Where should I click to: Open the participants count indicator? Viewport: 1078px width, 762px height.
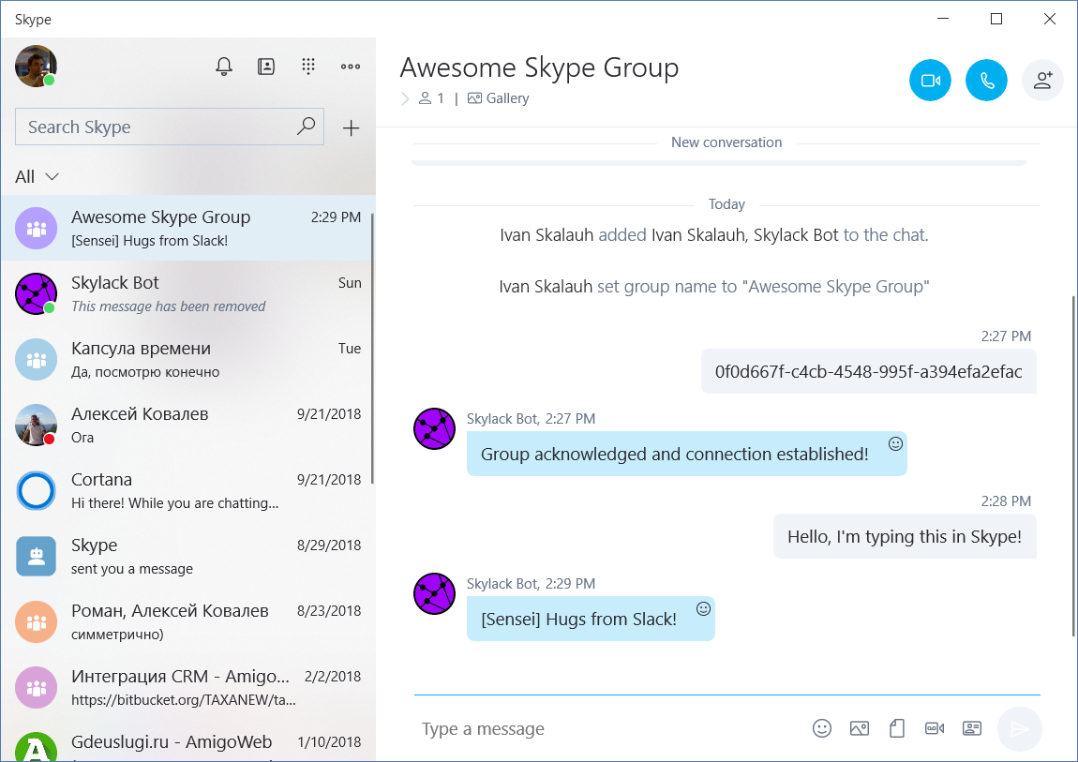(x=432, y=98)
